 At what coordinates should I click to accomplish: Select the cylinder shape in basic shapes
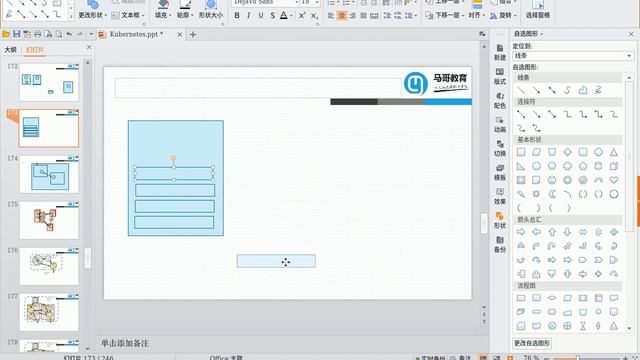click(x=598, y=166)
